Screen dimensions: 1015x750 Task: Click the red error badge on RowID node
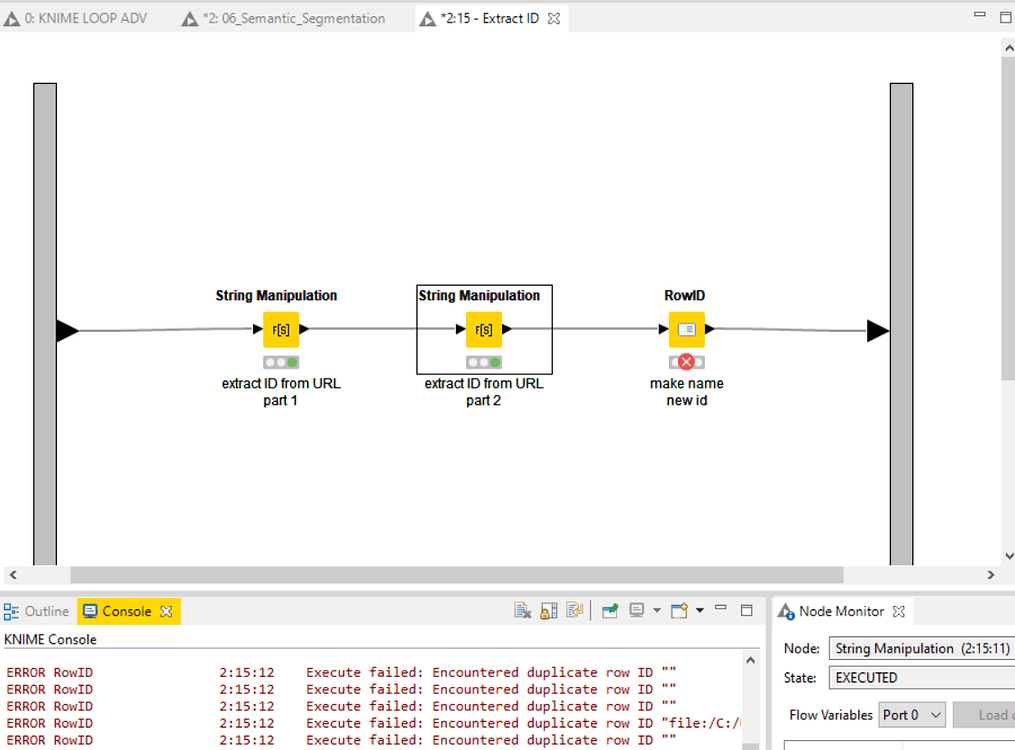pos(687,361)
